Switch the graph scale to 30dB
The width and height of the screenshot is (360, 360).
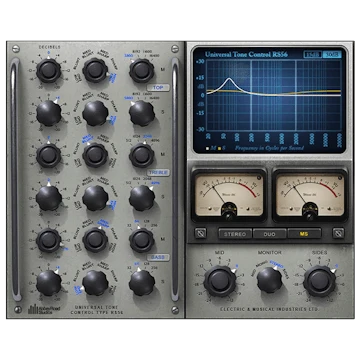pyautogui.click(x=332, y=55)
